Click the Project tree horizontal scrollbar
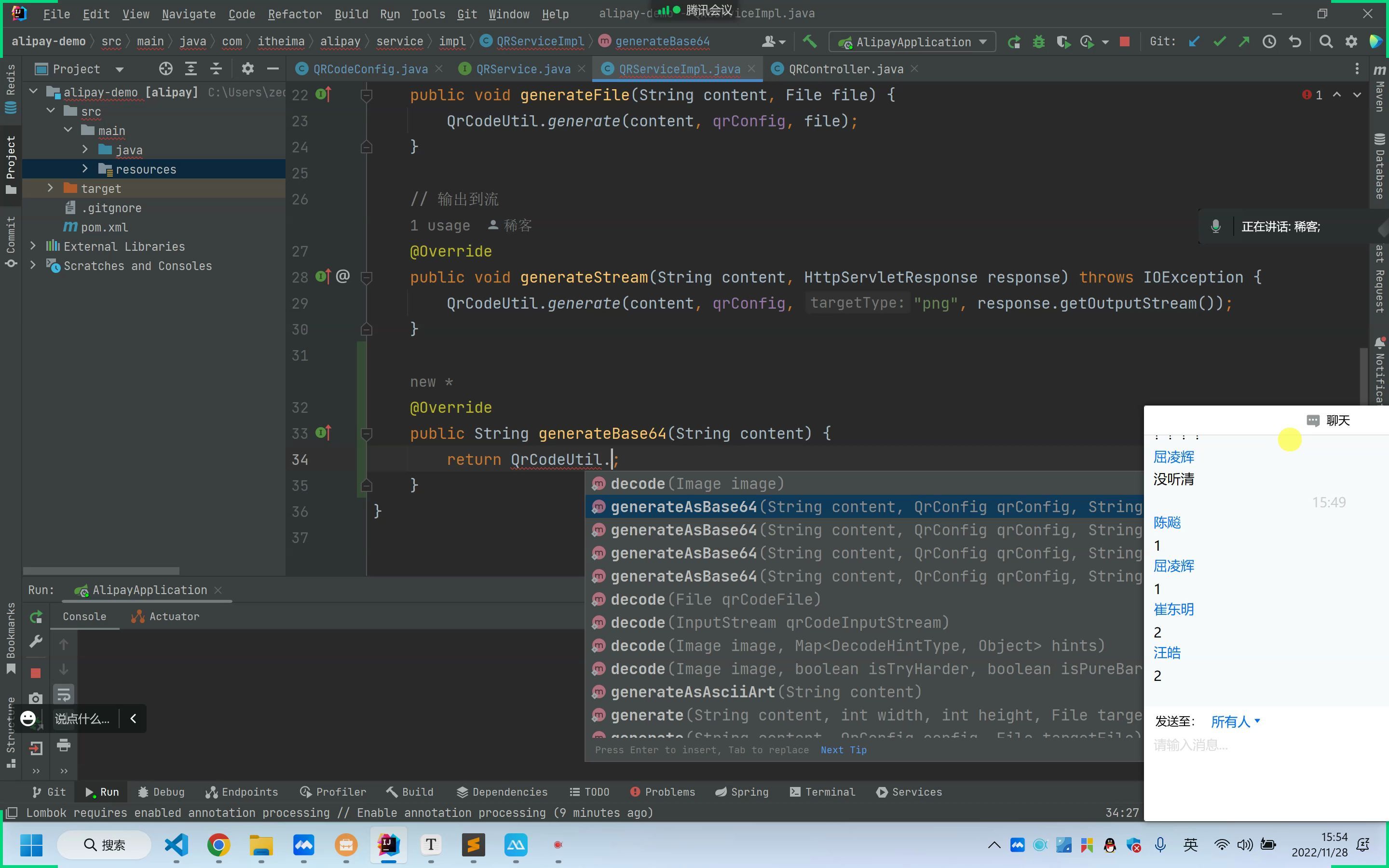Screen dimensions: 1389x868 click(101, 570)
